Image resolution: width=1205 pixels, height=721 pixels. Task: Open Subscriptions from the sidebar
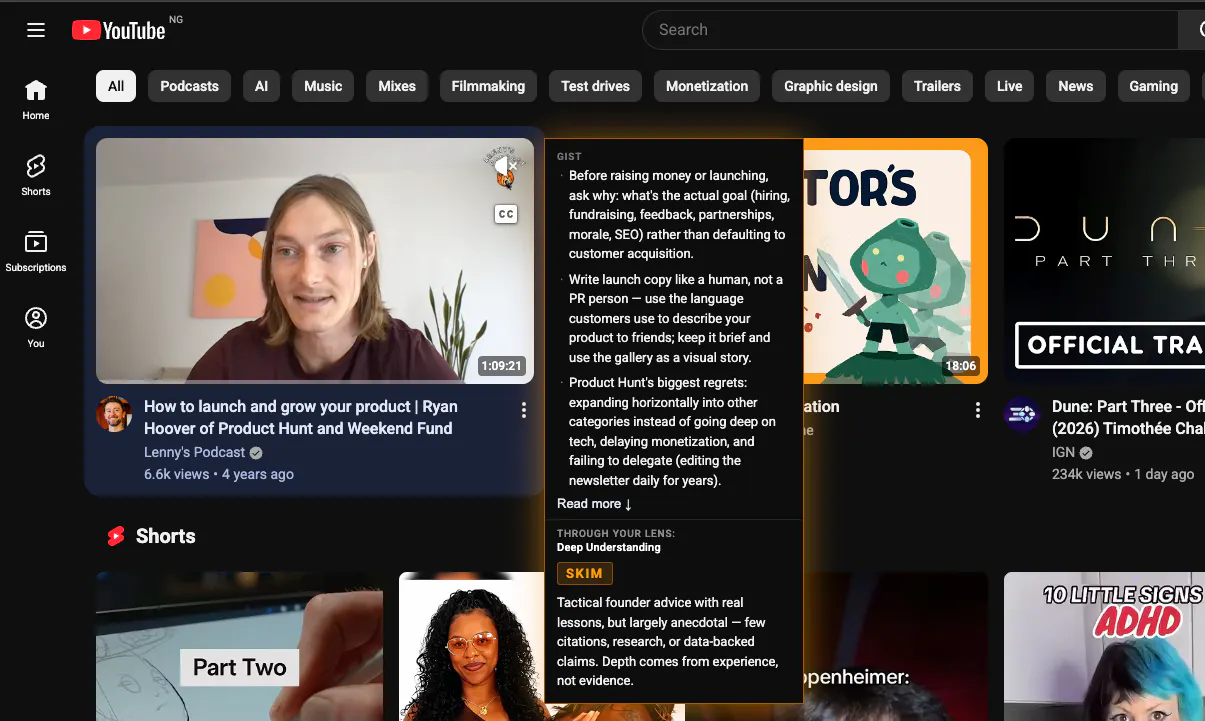[36, 251]
